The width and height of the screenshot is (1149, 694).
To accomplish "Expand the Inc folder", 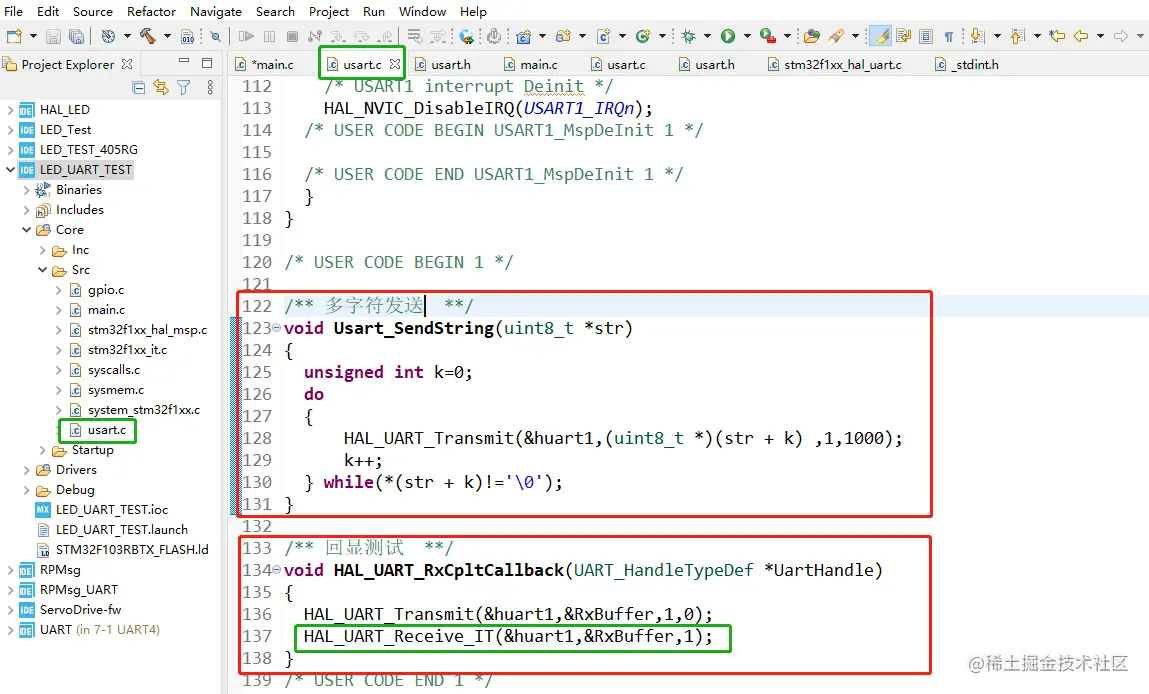I will coord(43,250).
